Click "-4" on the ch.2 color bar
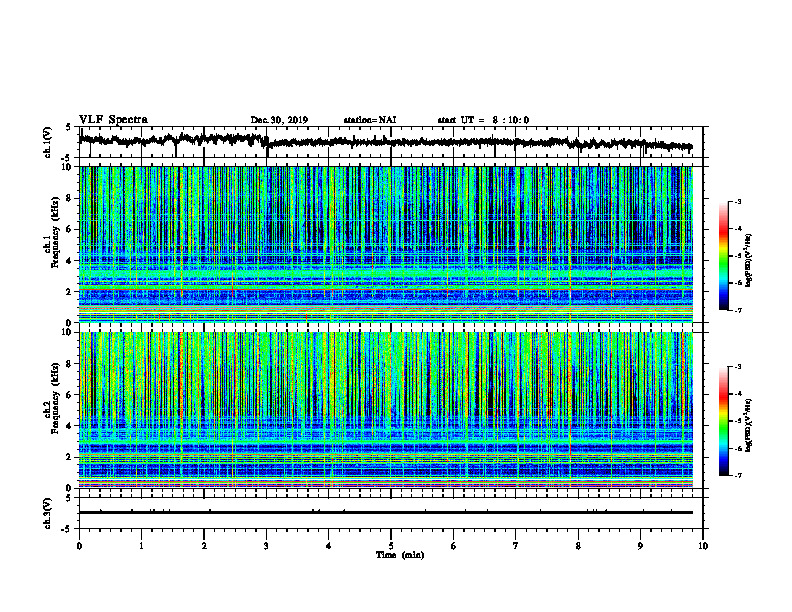The image size is (792, 612). tap(737, 394)
